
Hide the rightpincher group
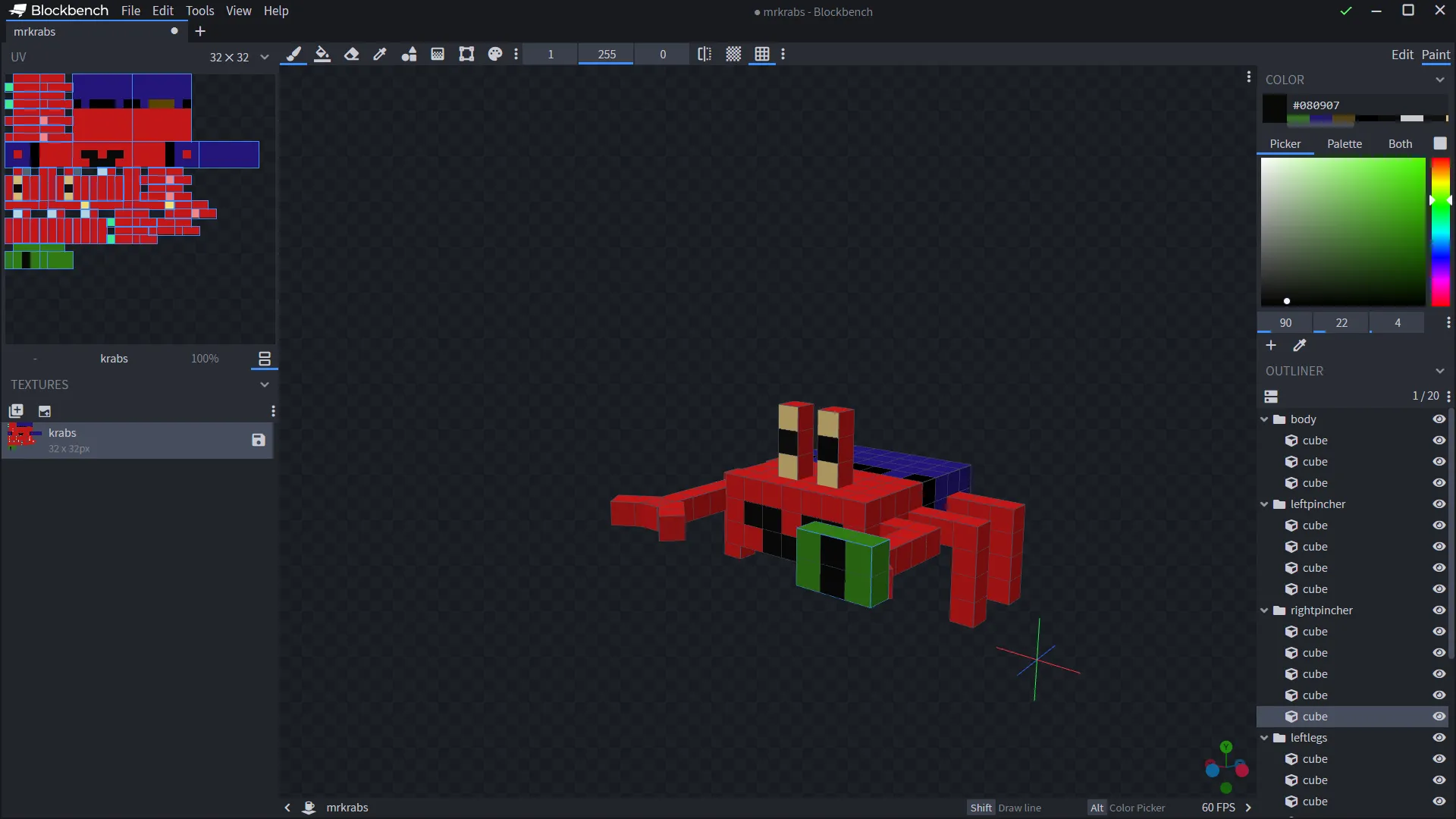1439,610
